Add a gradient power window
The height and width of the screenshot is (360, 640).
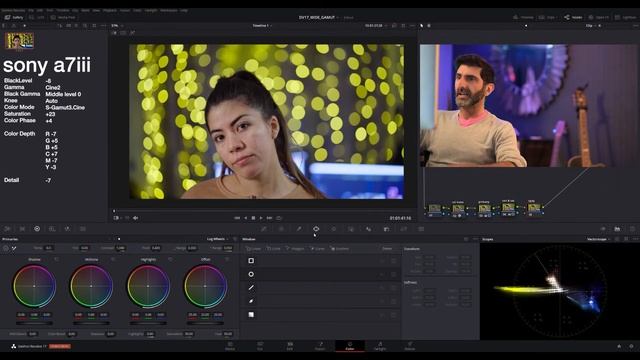[251, 315]
